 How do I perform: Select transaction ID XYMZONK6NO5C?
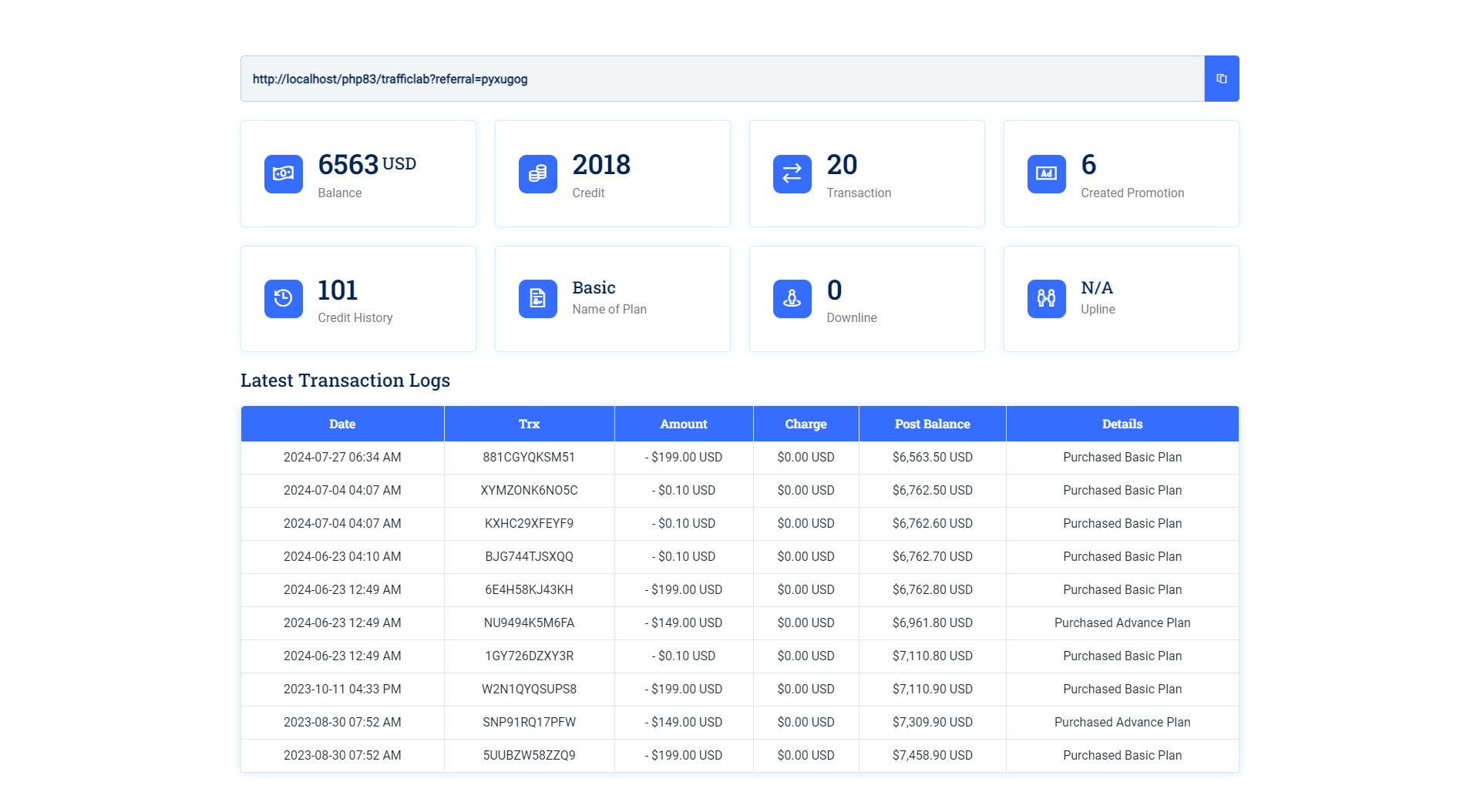pos(530,491)
